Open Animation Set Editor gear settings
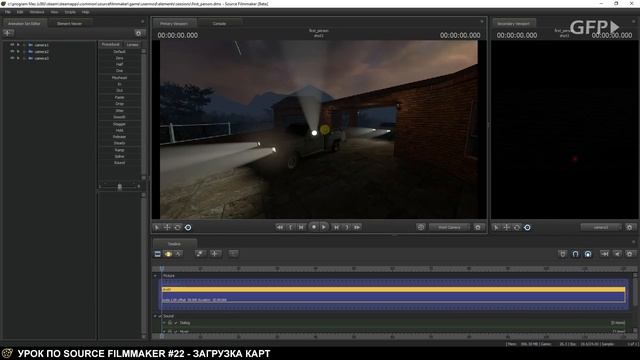This screenshot has height=360, width=640. coord(138,33)
